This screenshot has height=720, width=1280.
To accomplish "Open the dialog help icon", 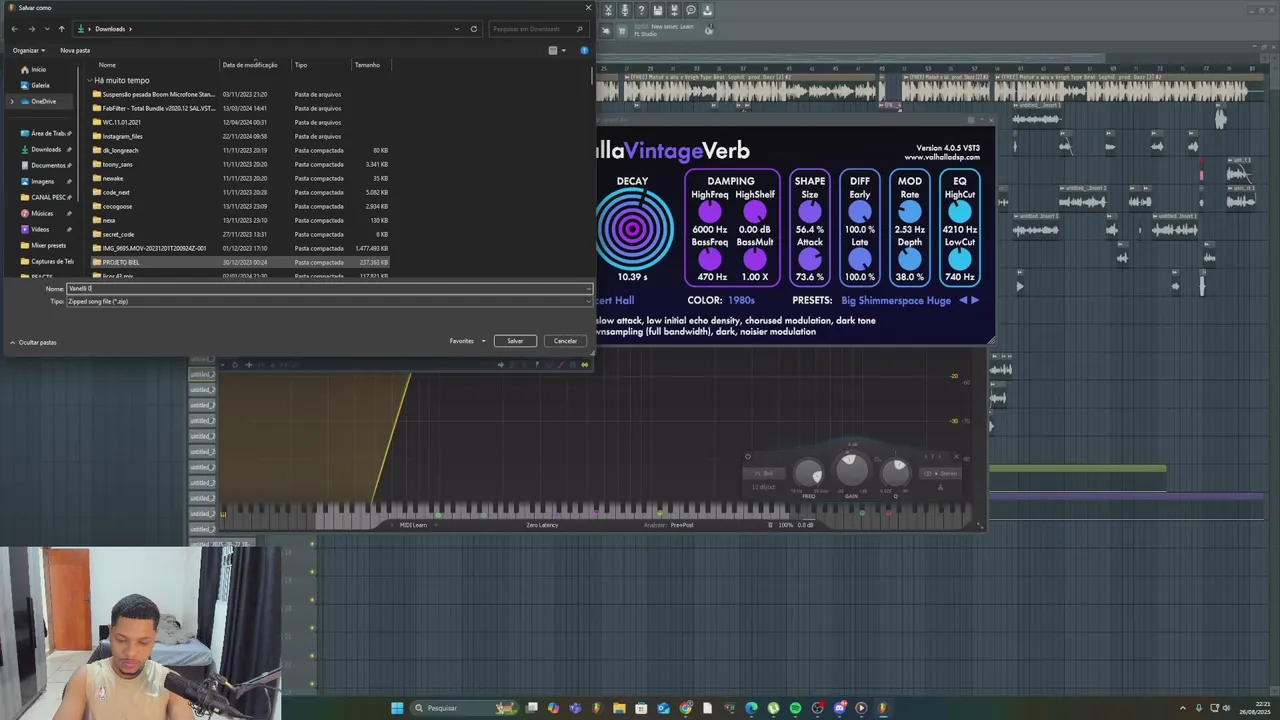I will [584, 50].
